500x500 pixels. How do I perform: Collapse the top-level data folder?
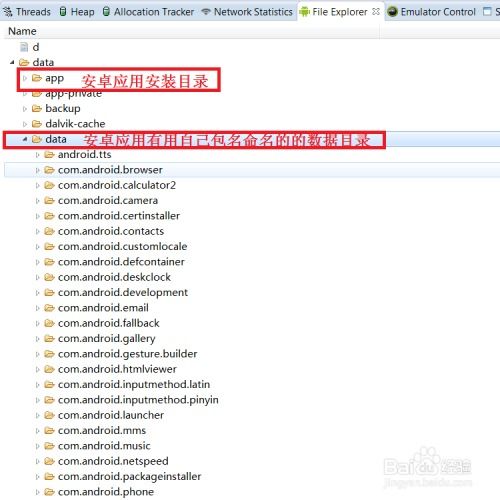12,62
